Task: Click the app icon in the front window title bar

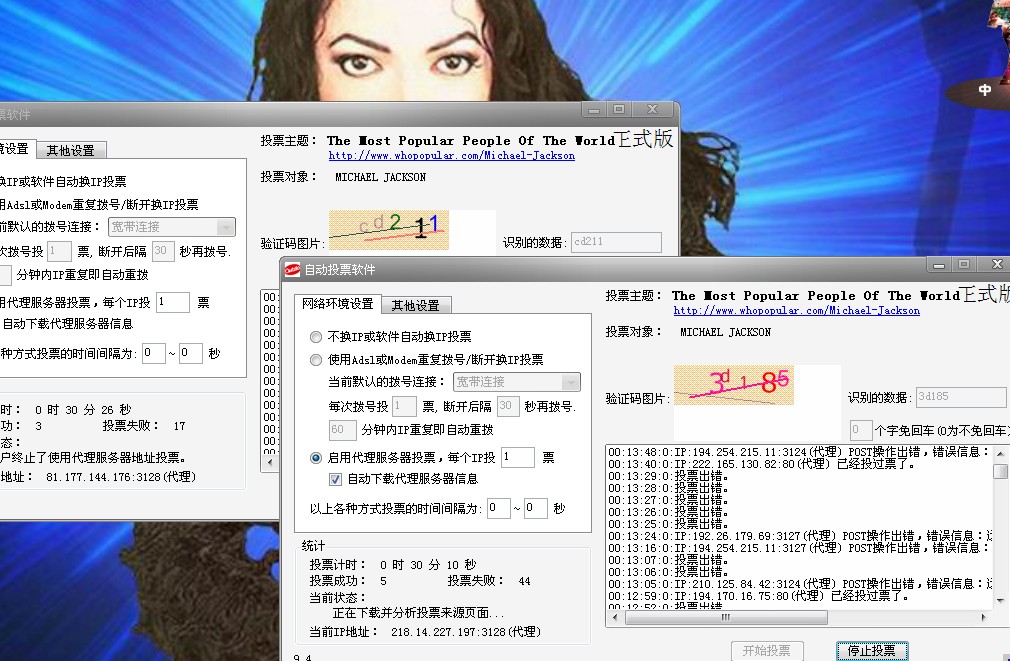Action: 292,270
